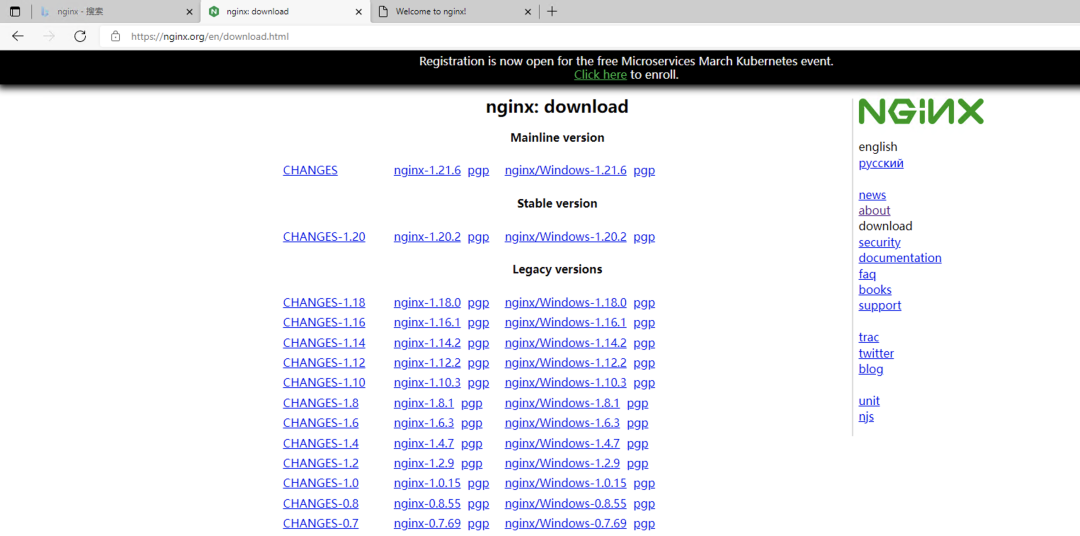This screenshot has width=1080, height=536.
Task: Close the 'nginx - 搜索' tab
Action: tap(189, 12)
